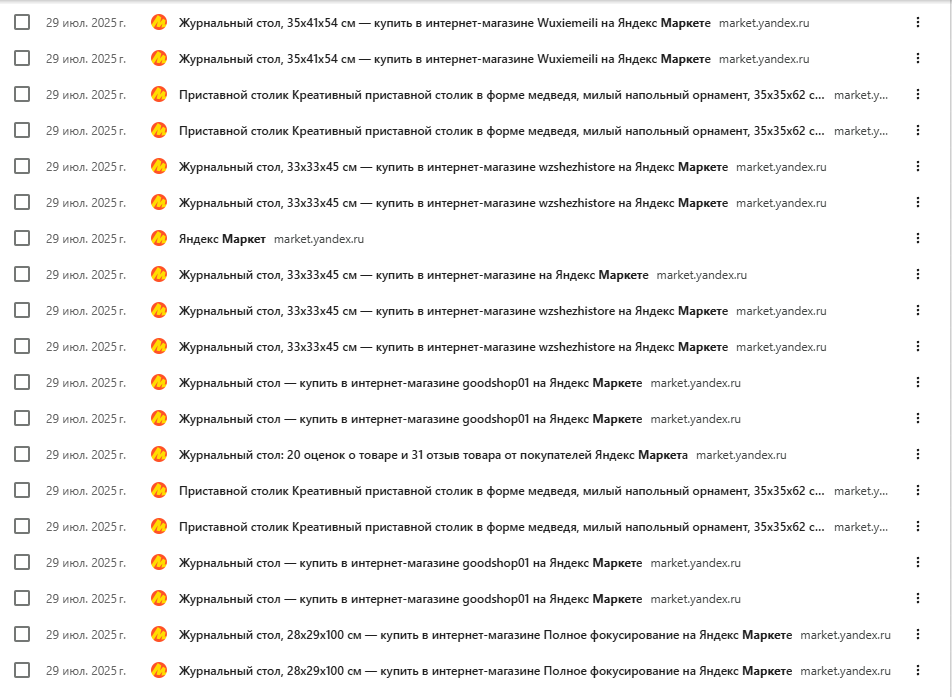Select the checkbox of the 20 оценок review entry
The width and height of the screenshot is (952, 697).
[22, 455]
